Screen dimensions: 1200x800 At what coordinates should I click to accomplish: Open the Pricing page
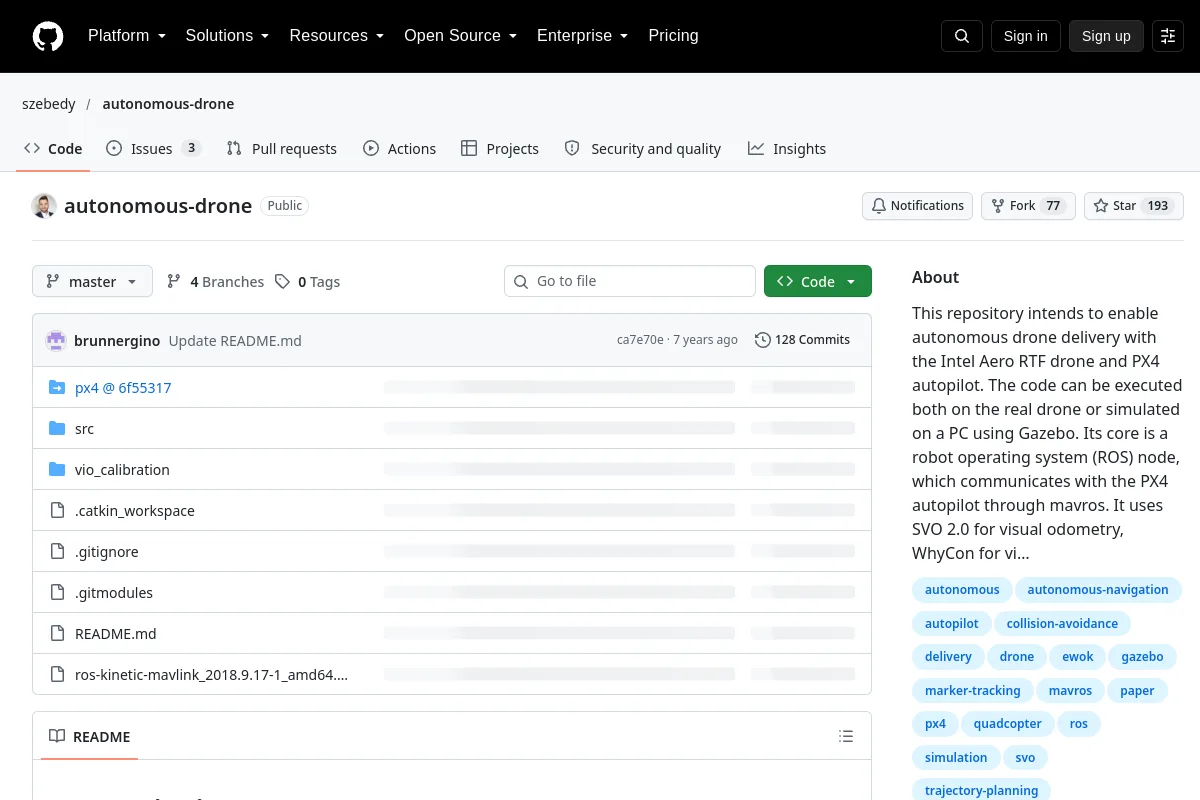point(673,36)
